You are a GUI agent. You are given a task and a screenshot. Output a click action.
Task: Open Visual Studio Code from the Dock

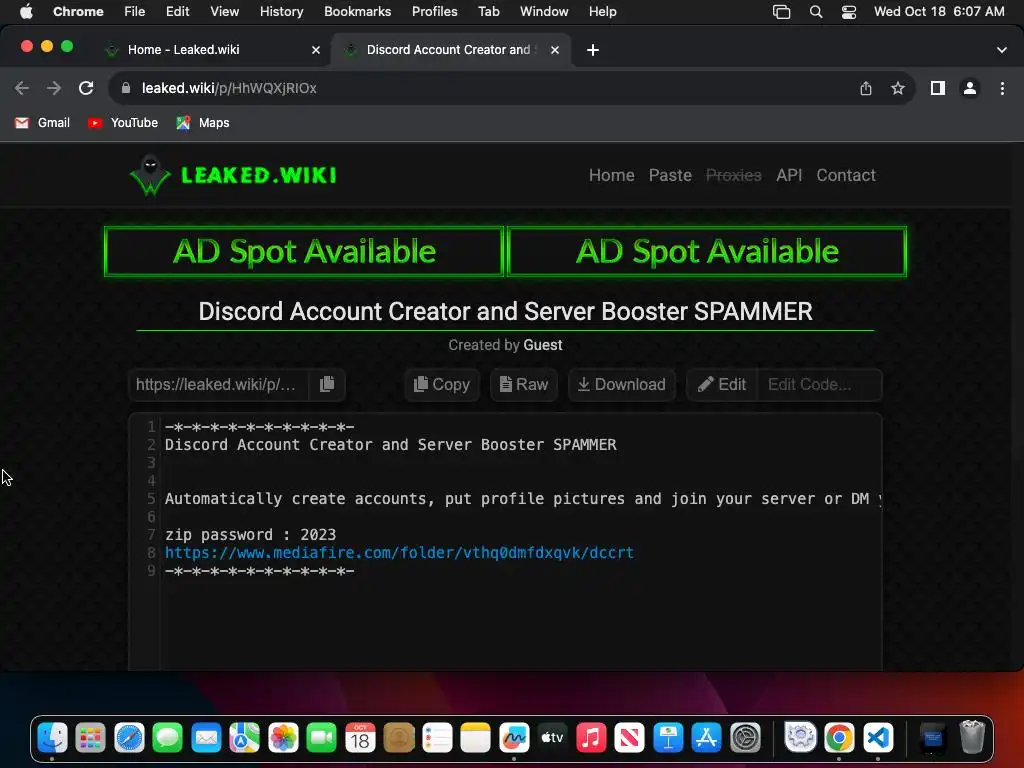[x=878, y=739]
